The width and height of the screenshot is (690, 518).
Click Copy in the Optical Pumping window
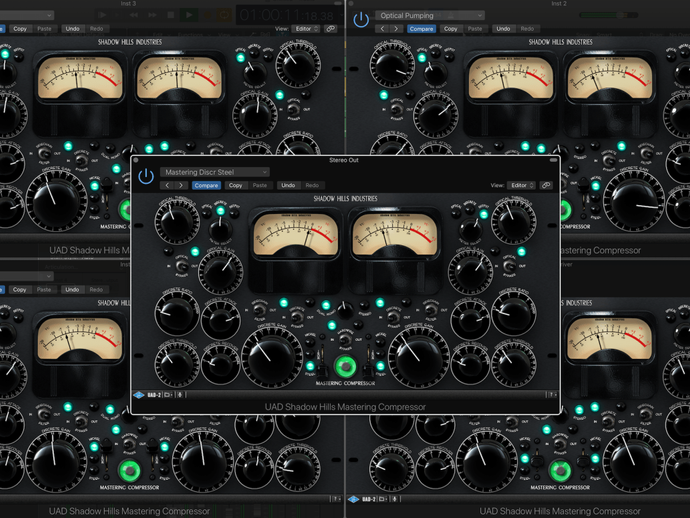pyautogui.click(x=451, y=29)
